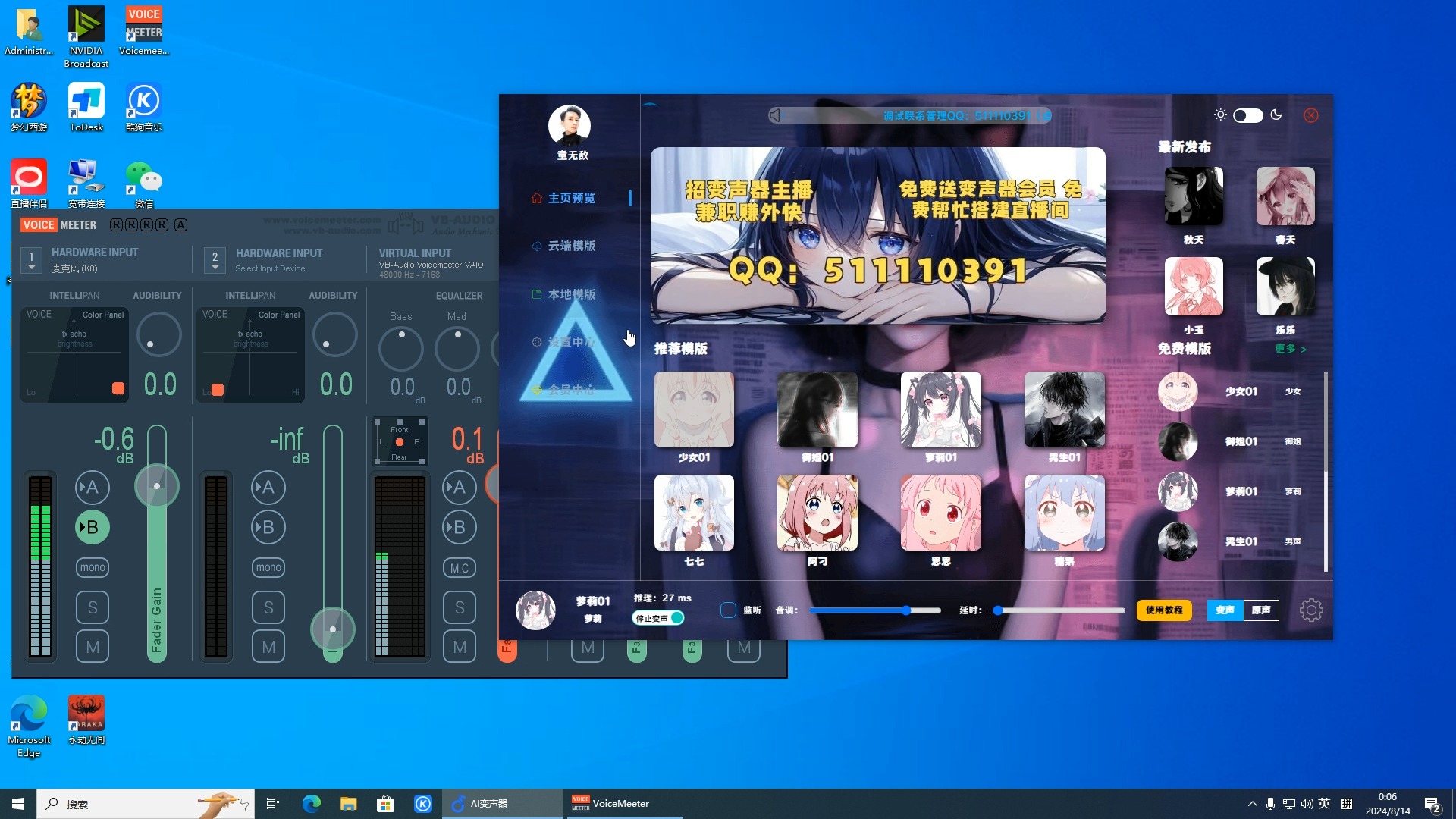Click the 更多 more link
Screen dimensions: 1456x819
coord(1290,349)
